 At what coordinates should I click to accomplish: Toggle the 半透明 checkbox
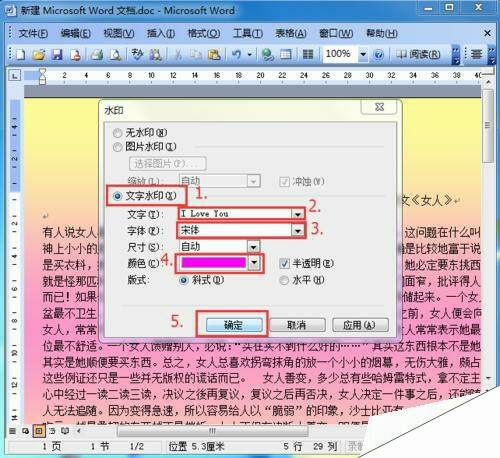point(284,264)
